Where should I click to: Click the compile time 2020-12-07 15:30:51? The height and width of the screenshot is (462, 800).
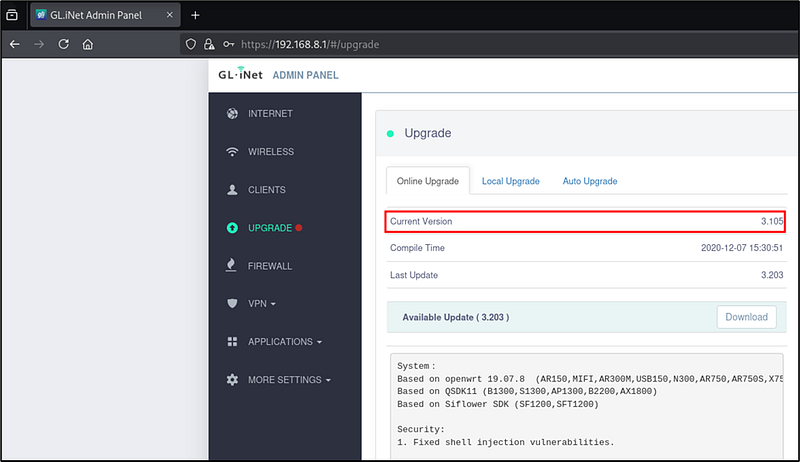(742, 248)
